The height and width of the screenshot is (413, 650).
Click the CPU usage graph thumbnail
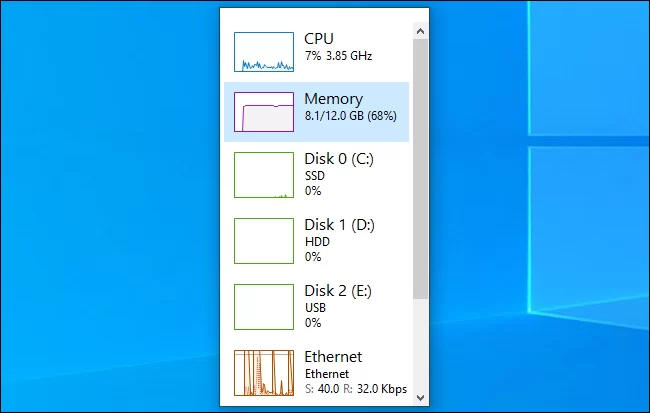tap(264, 51)
